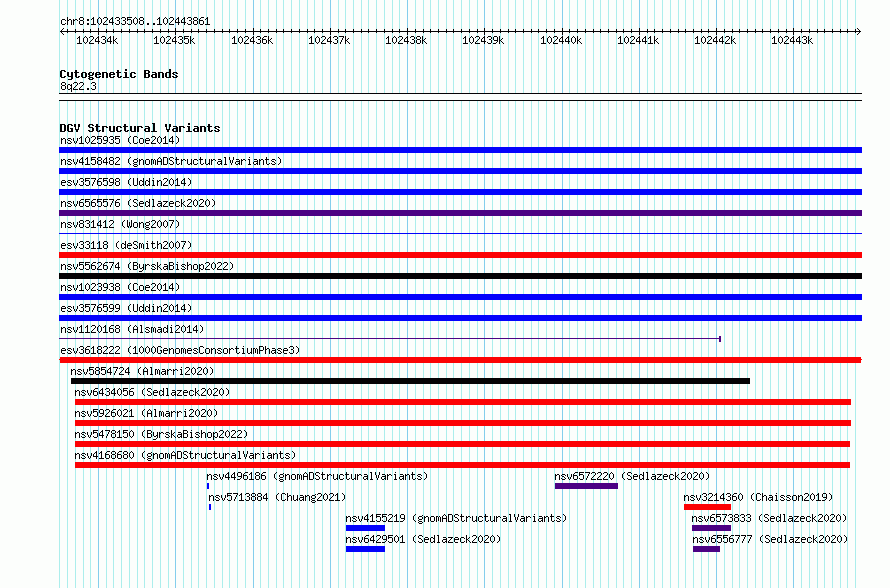Click the red bar under nsv5478150
Image resolution: width=890 pixels, height=588 pixels.
click(462, 444)
